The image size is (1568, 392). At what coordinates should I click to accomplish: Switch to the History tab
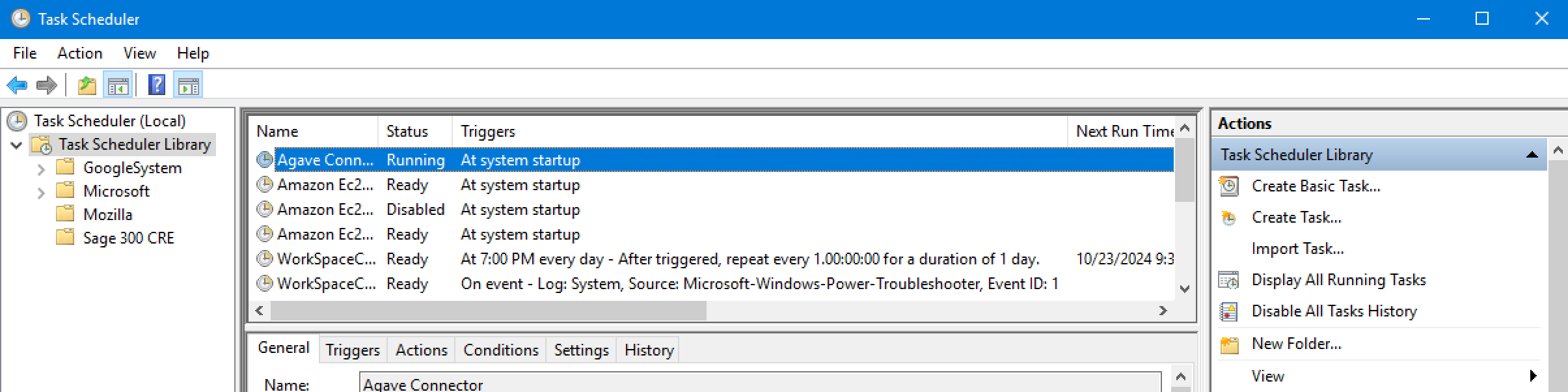[649, 350]
